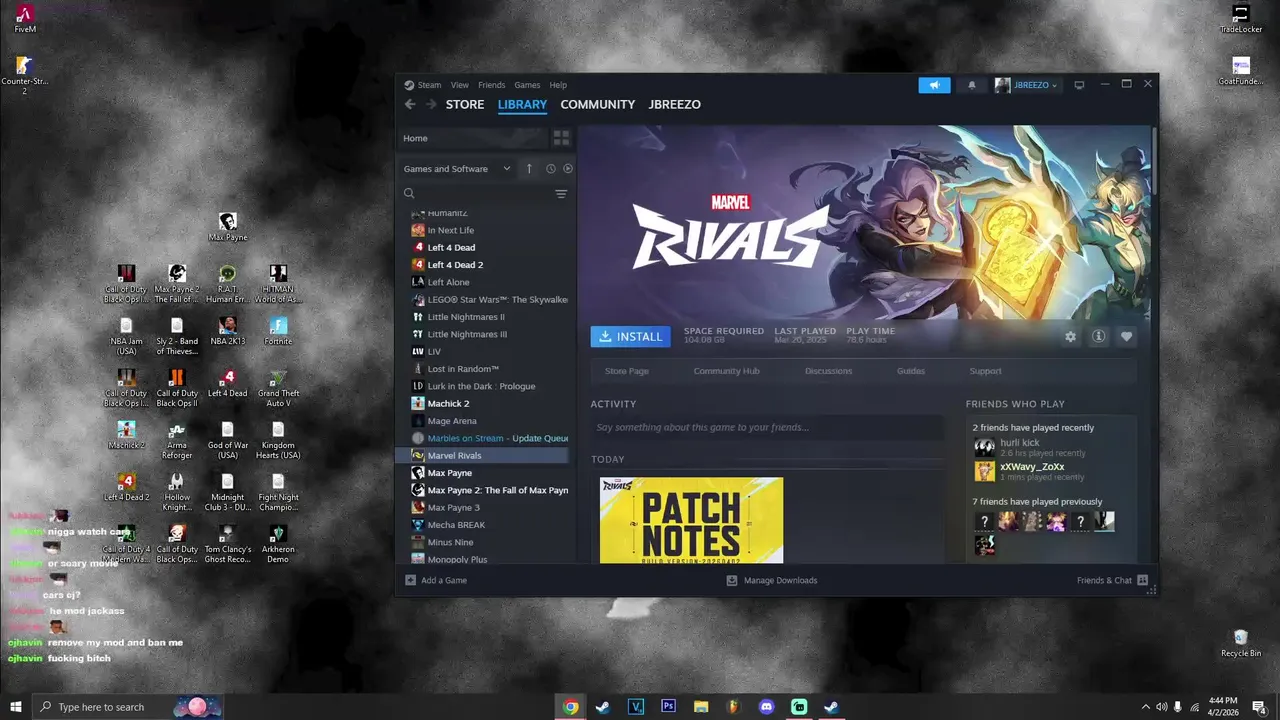Image resolution: width=1280 pixels, height=720 pixels.
Task: Add Marvel Rivals to favorites heart
Action: [1126, 337]
